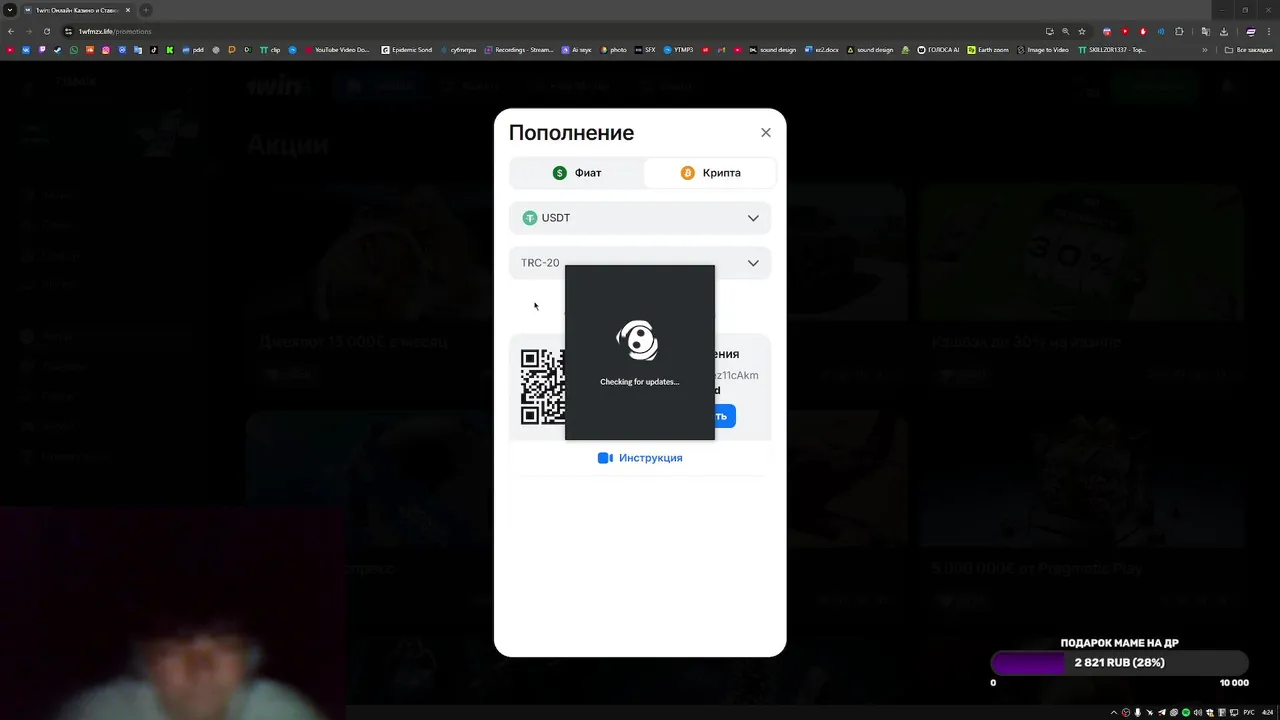Open the ГОЛОСА AI bookmark
This screenshot has height=720, width=1280.
[x=938, y=50]
